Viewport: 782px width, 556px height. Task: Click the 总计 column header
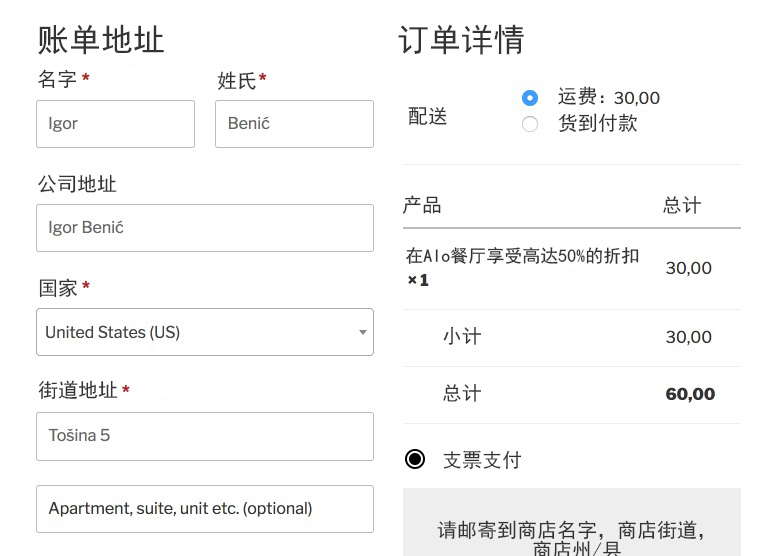pos(682,205)
